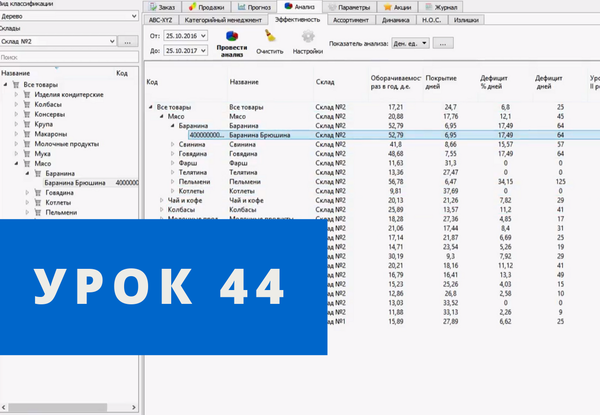Collapse Баранина row in results table
This screenshot has height=415, width=600.
click(x=173, y=125)
